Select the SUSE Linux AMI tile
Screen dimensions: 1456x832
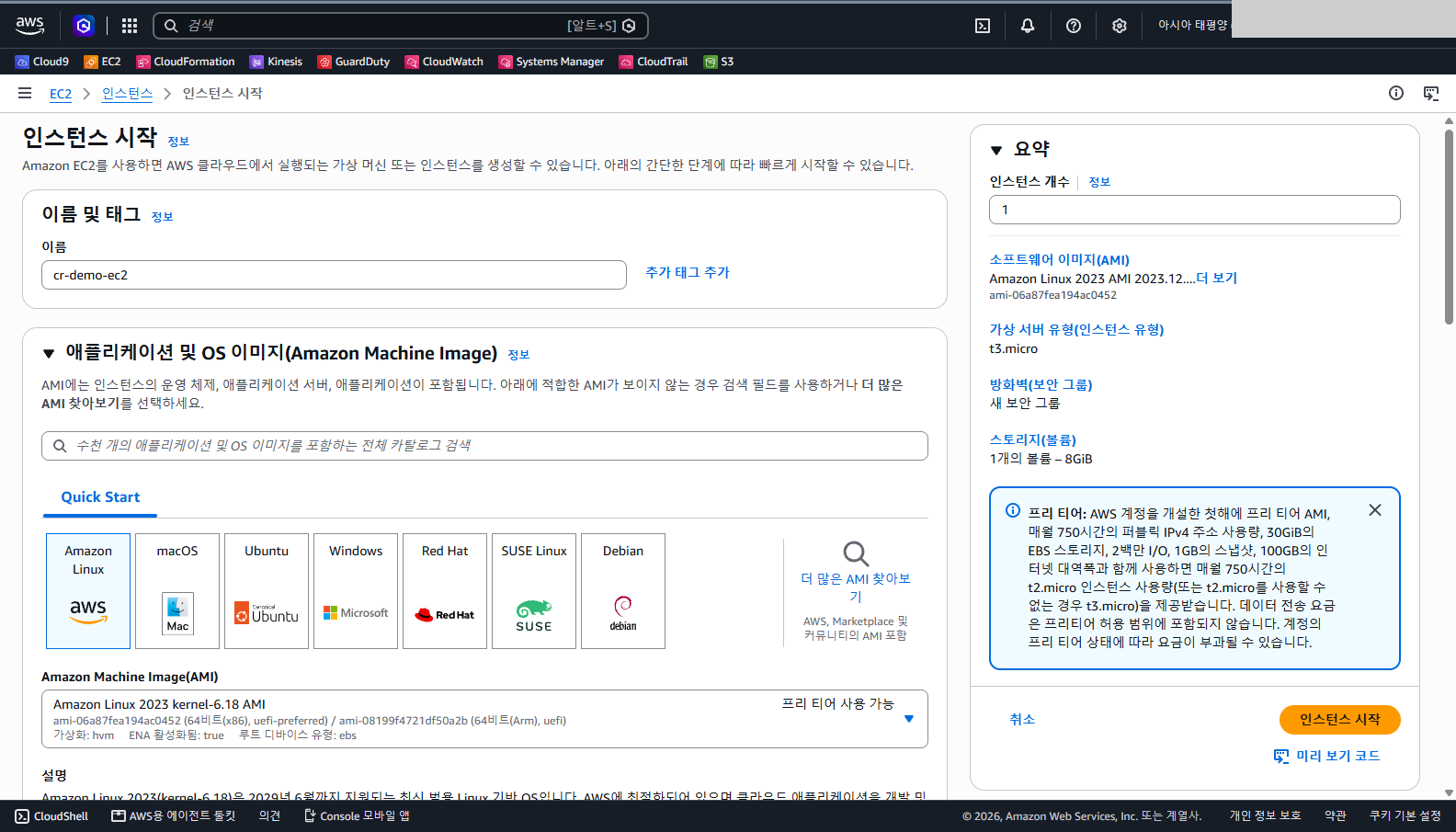[534, 591]
